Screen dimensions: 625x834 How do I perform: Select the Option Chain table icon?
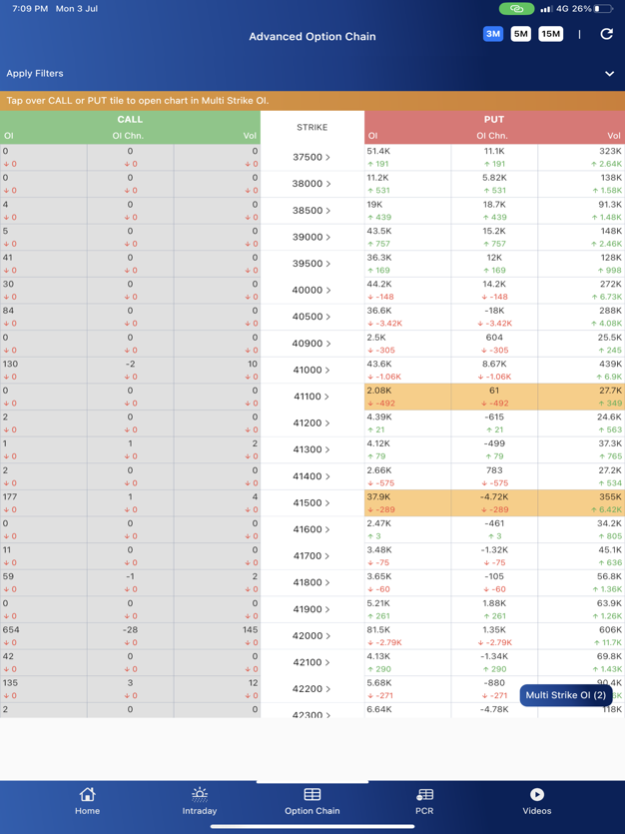(312, 794)
